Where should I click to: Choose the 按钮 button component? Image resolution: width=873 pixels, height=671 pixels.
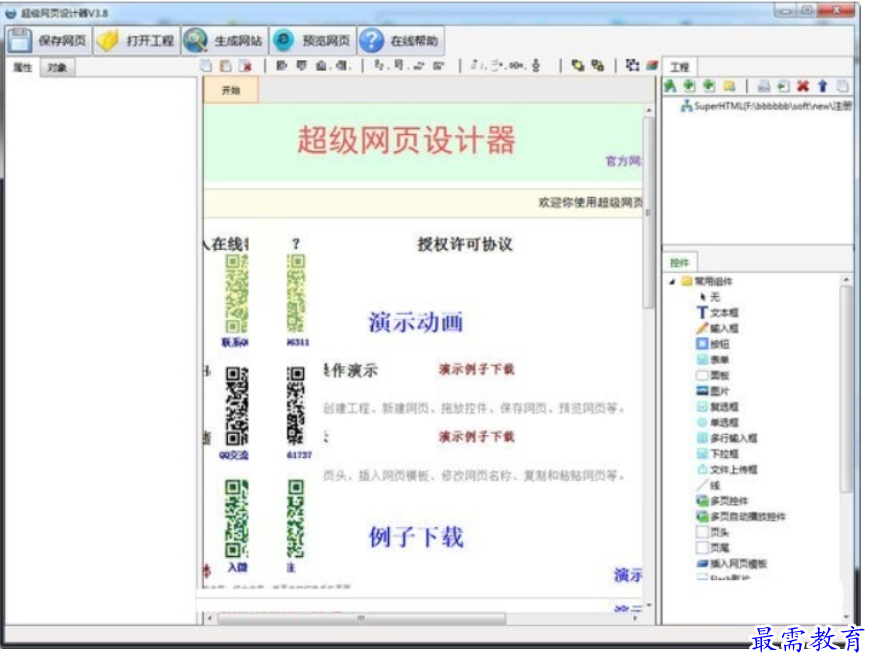(x=713, y=344)
